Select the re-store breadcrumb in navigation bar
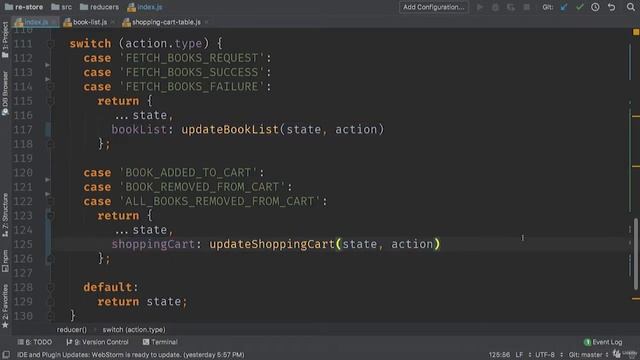The height and width of the screenshot is (360, 640). point(24,7)
